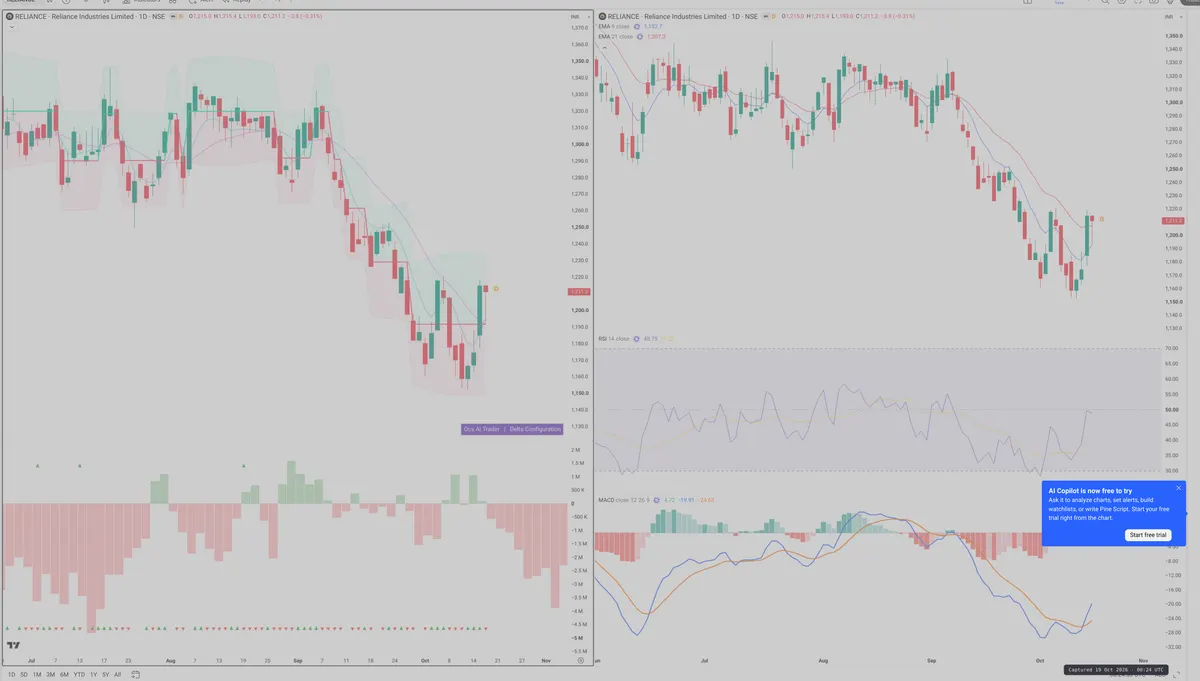The width and height of the screenshot is (1200, 681).
Task: Open the INR currency dropdown on left chart
Action: coord(580,17)
